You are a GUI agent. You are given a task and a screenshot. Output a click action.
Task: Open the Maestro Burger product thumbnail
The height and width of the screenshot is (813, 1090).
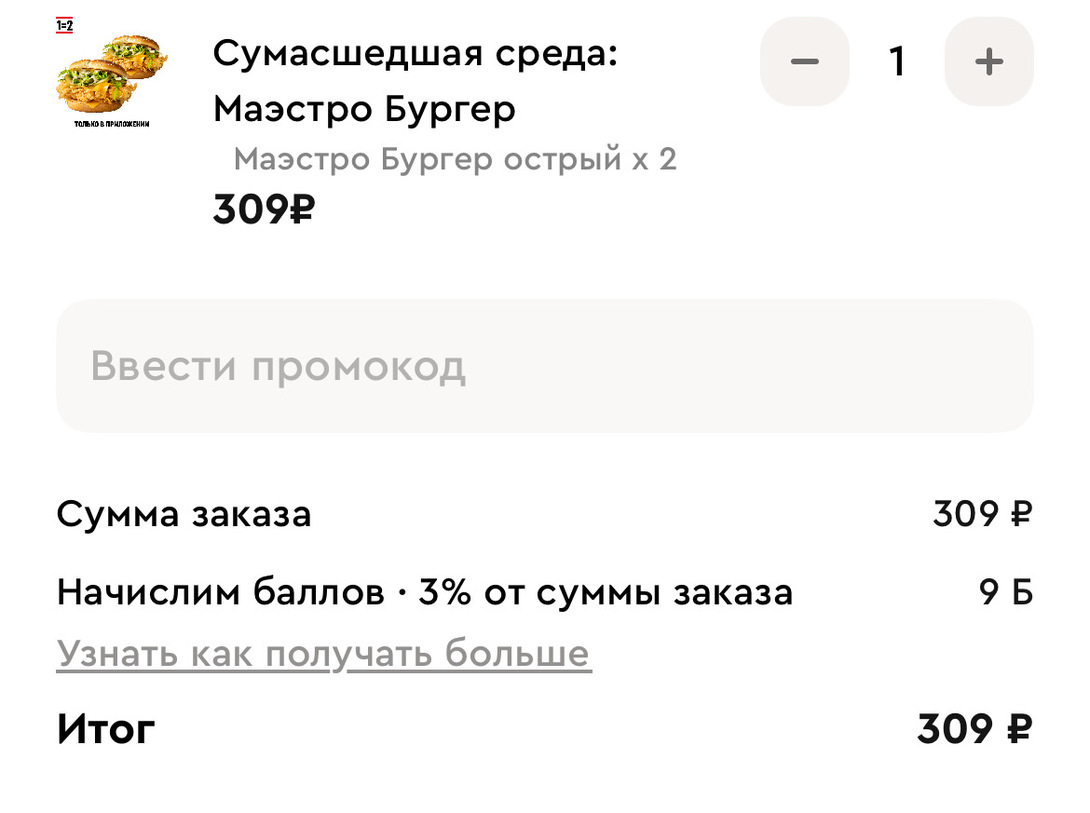pos(112,74)
